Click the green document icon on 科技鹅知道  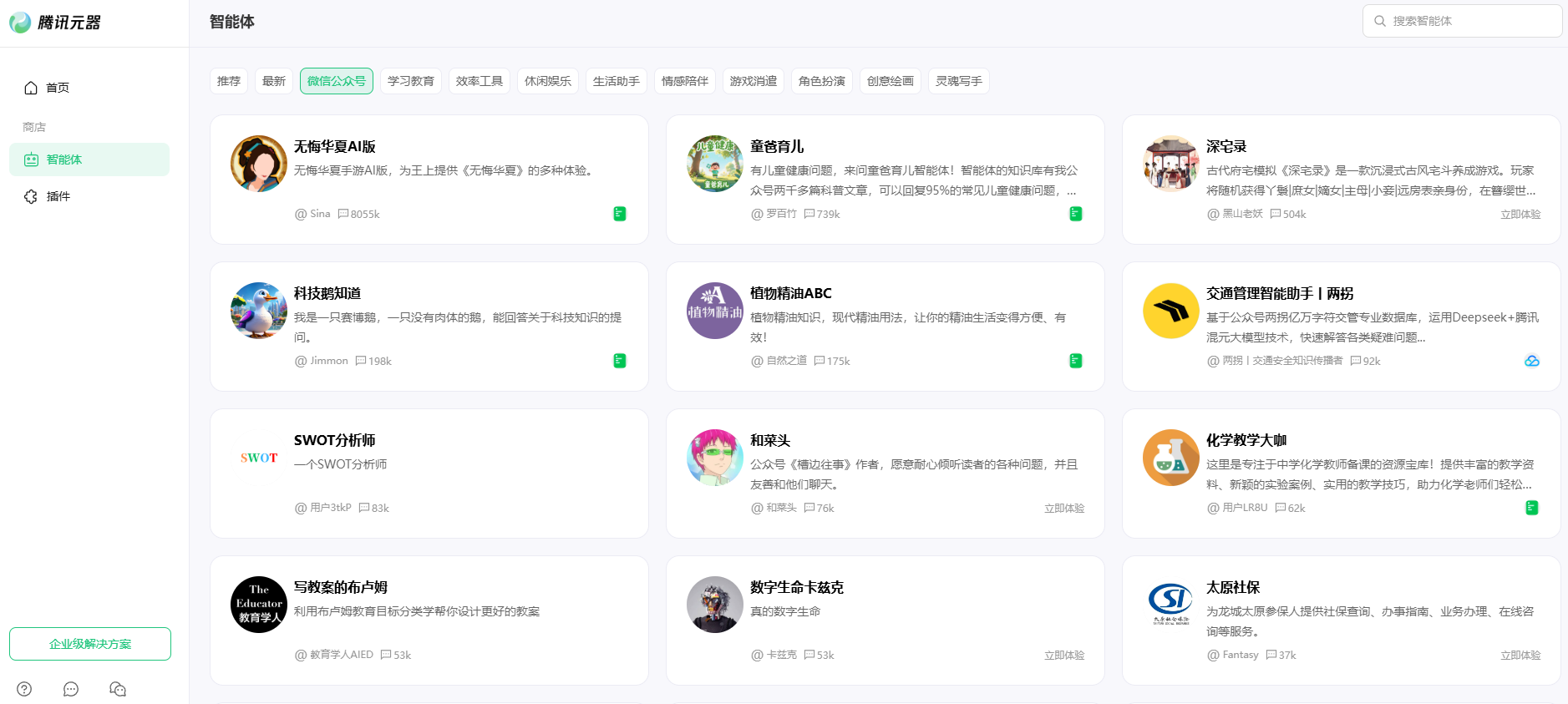620,361
